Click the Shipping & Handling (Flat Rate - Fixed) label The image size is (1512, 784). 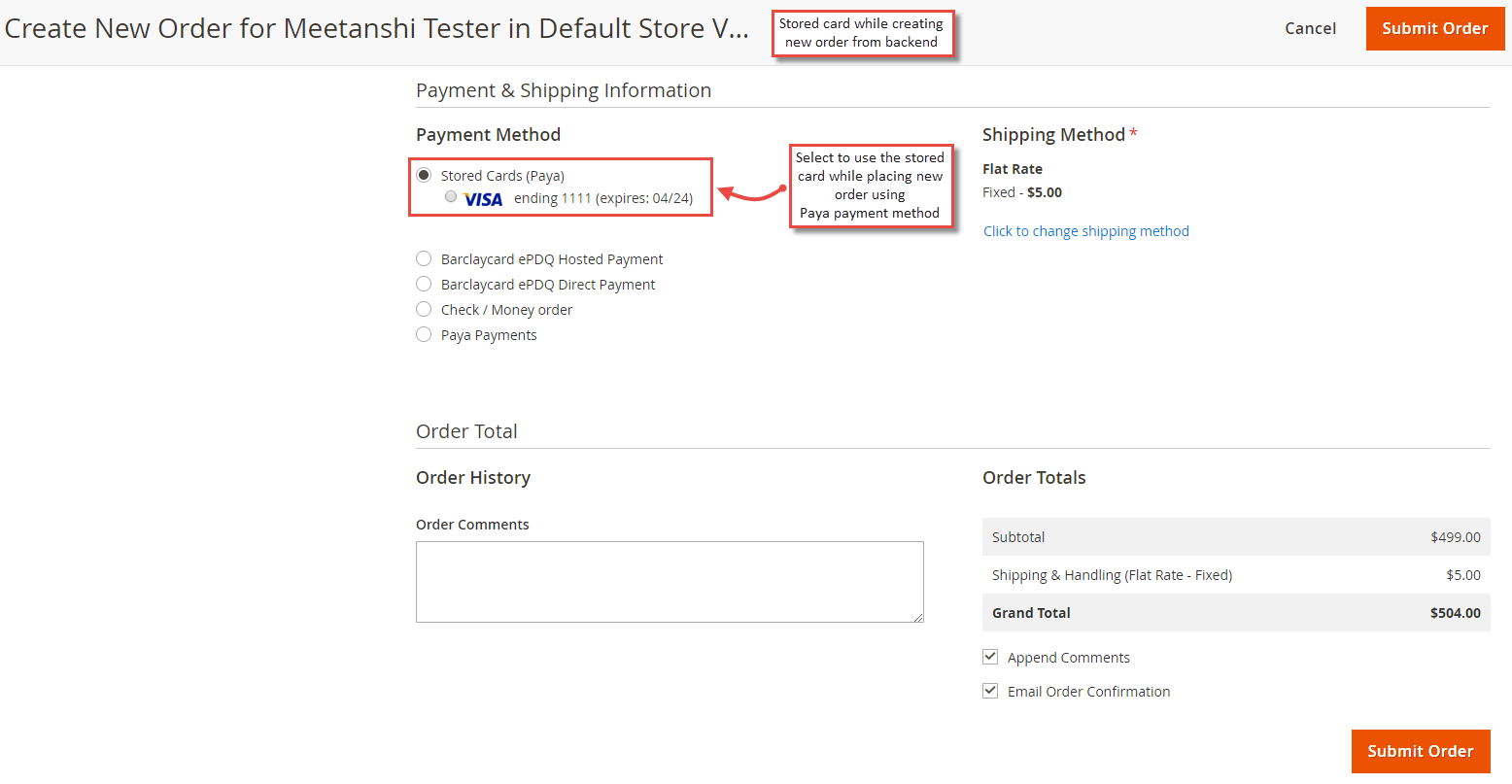click(1112, 575)
